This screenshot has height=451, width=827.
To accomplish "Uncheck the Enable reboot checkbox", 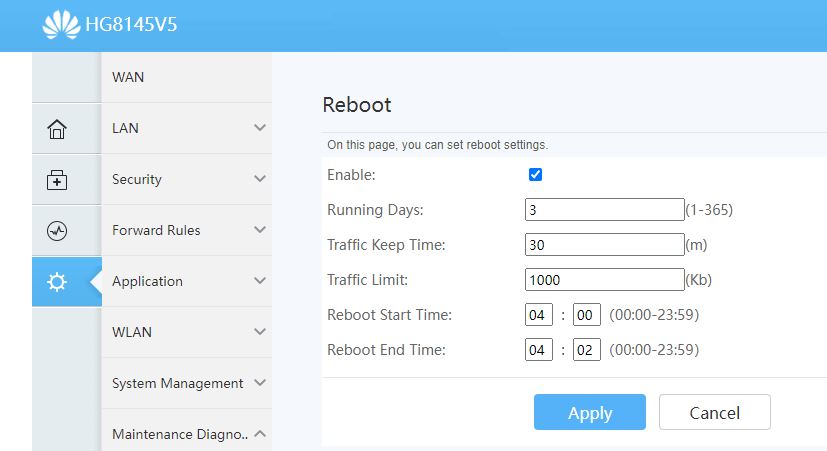I will pos(535,175).
